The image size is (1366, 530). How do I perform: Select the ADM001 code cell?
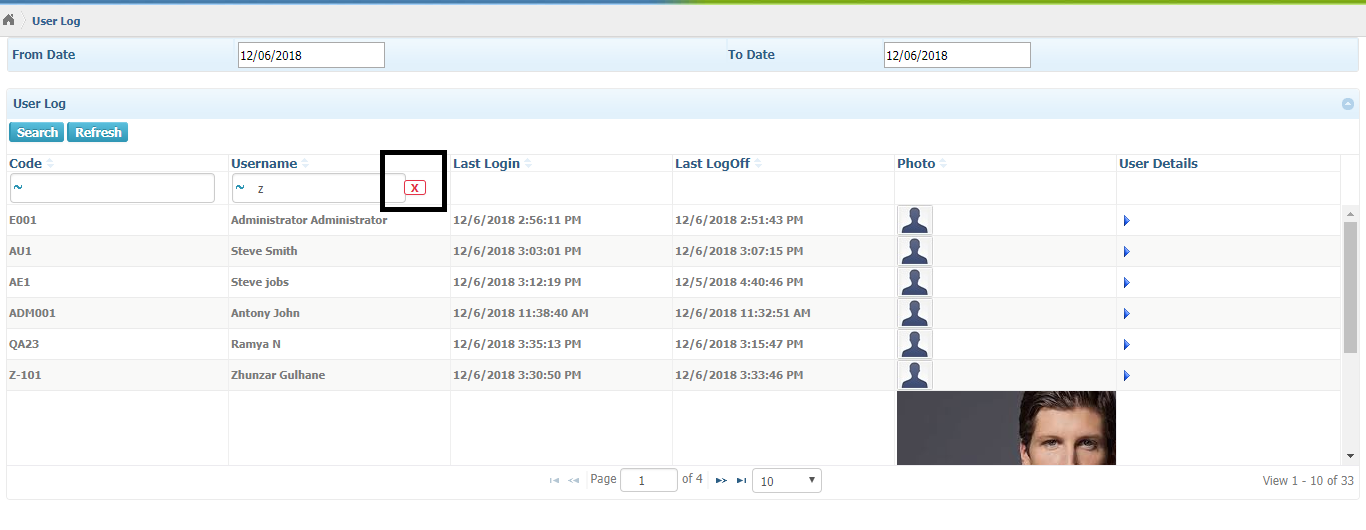(117, 313)
